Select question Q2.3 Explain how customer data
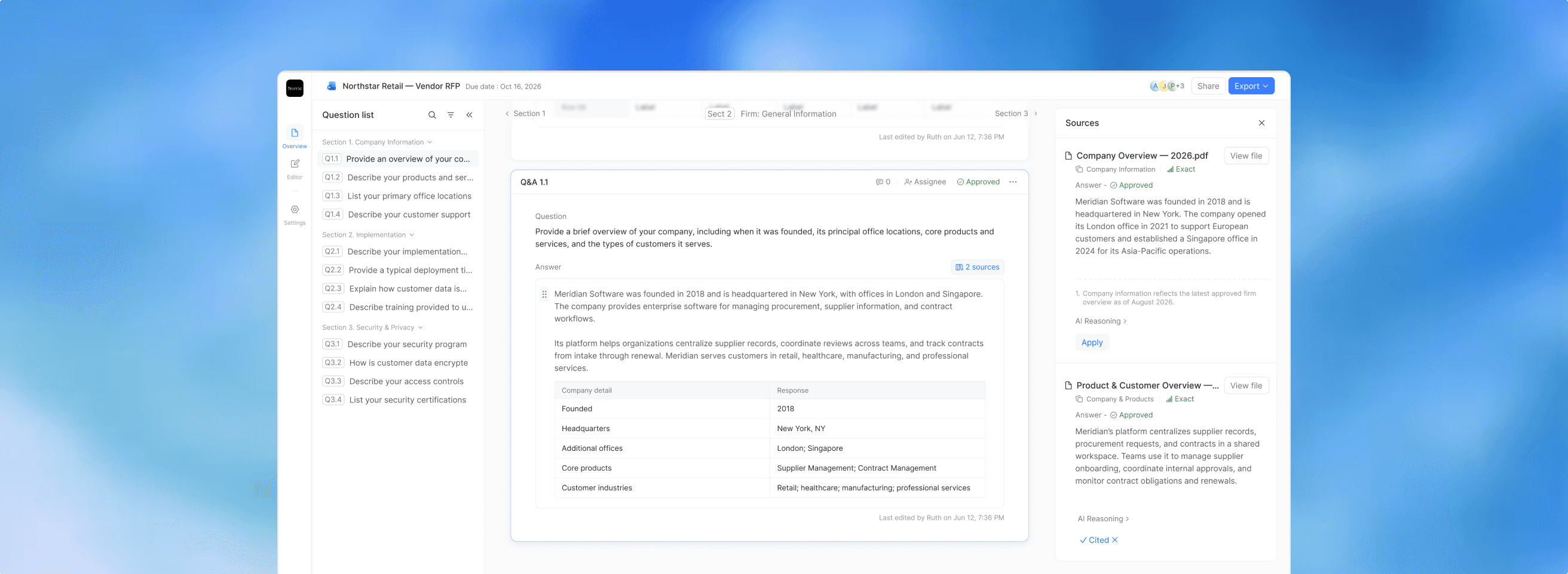Viewport: 1568px width, 574px height. [398, 288]
